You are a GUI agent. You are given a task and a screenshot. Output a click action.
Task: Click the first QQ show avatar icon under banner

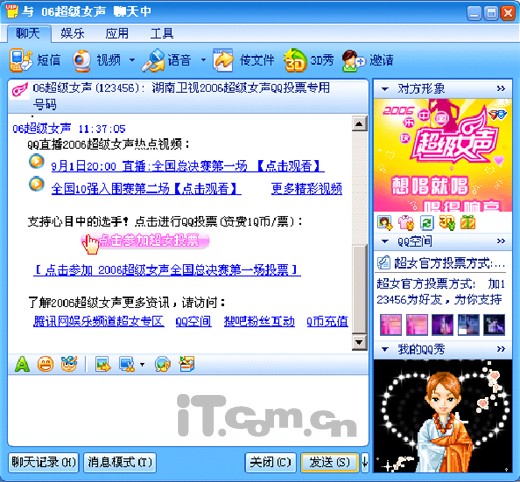pyautogui.click(x=385, y=223)
